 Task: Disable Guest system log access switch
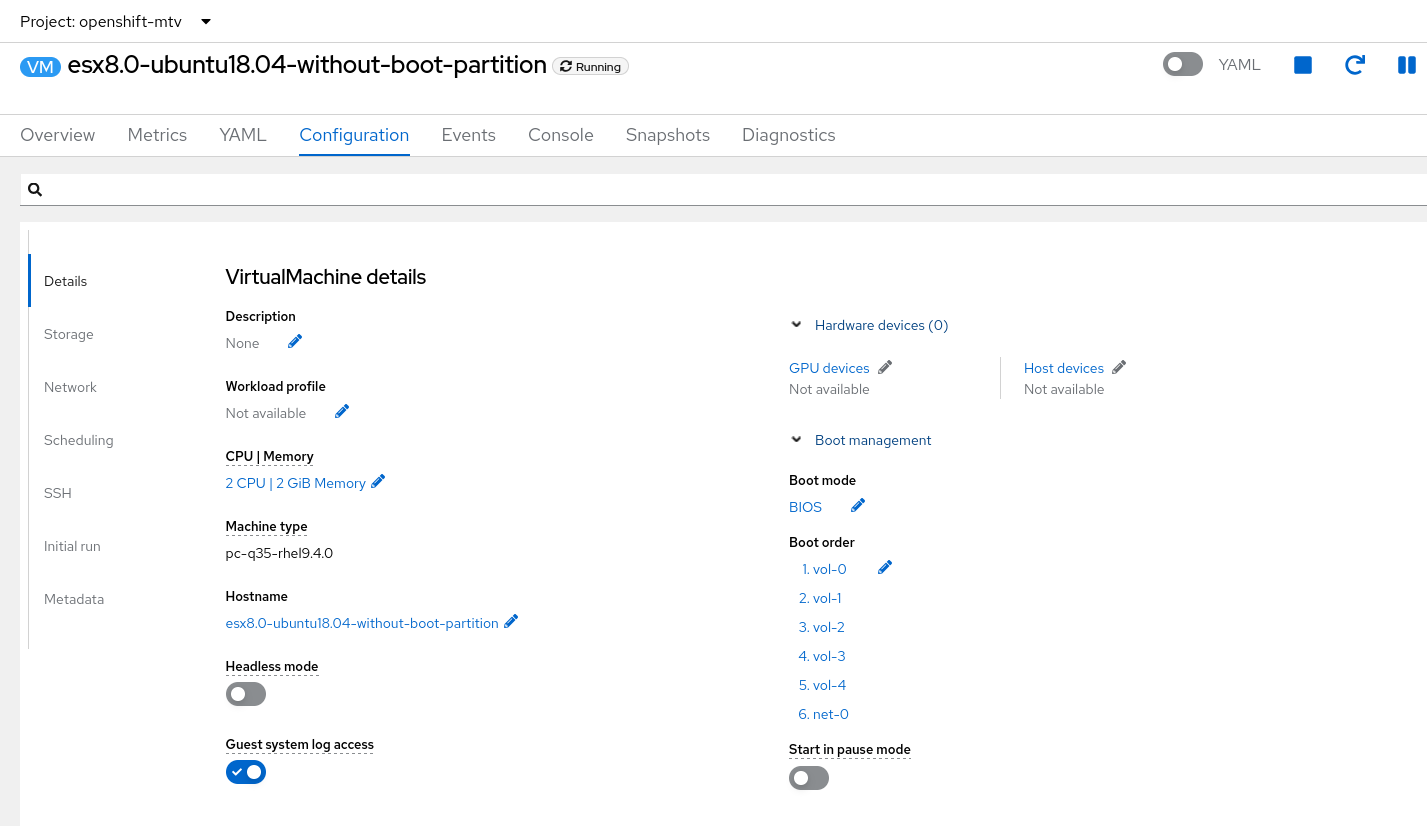pyautogui.click(x=246, y=772)
